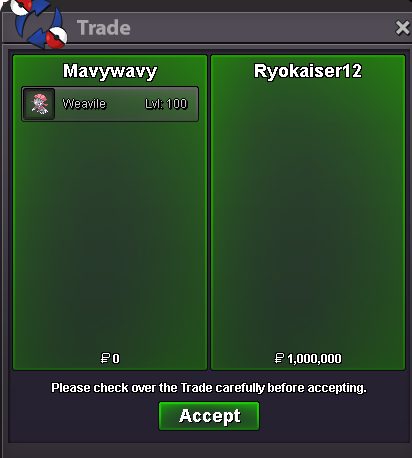The width and height of the screenshot is (412, 458).
Task: Click the Pokedollar symbol beside 0
Action: tap(105, 358)
